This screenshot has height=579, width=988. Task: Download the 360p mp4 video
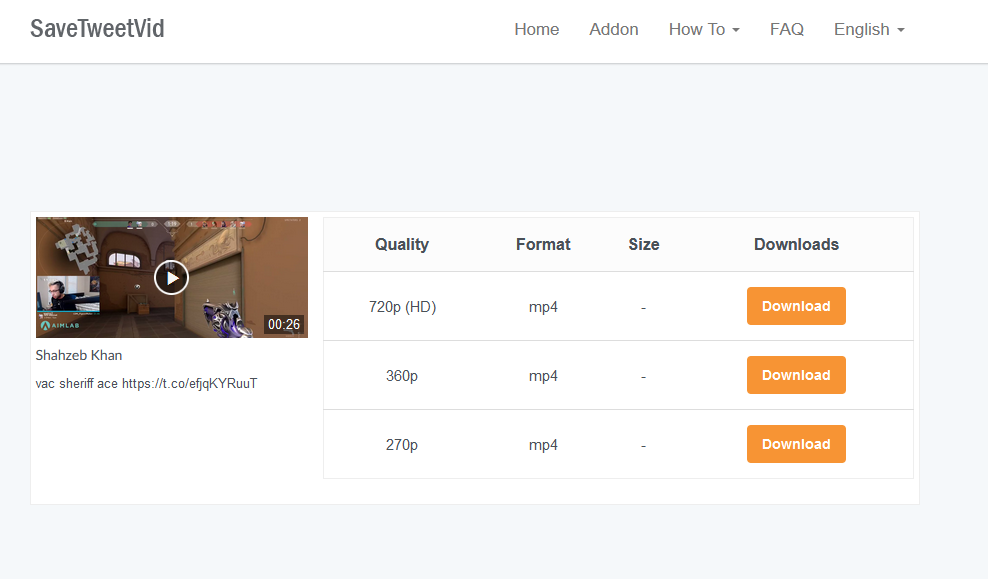(796, 375)
